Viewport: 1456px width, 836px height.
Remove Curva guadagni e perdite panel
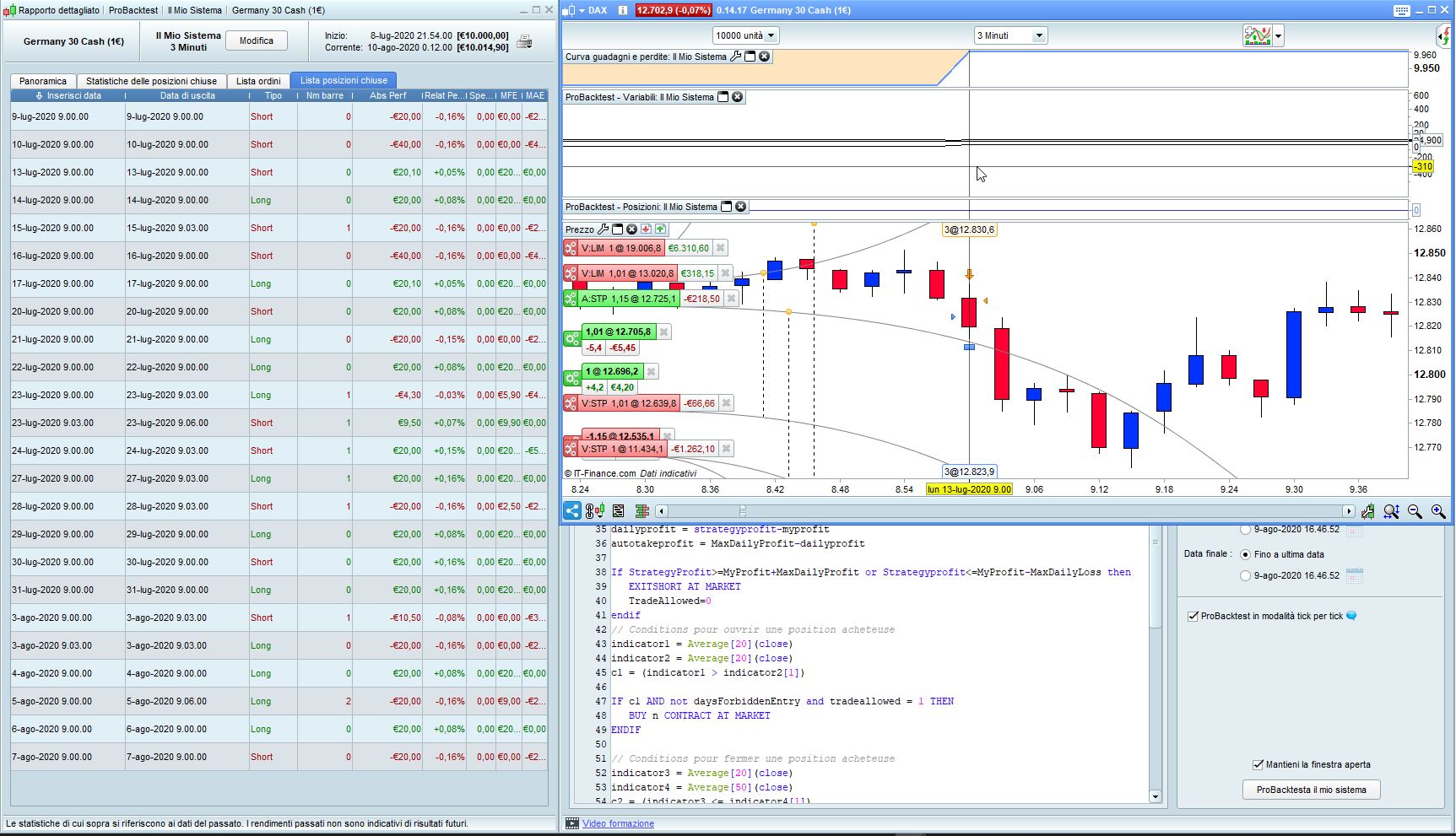764,57
